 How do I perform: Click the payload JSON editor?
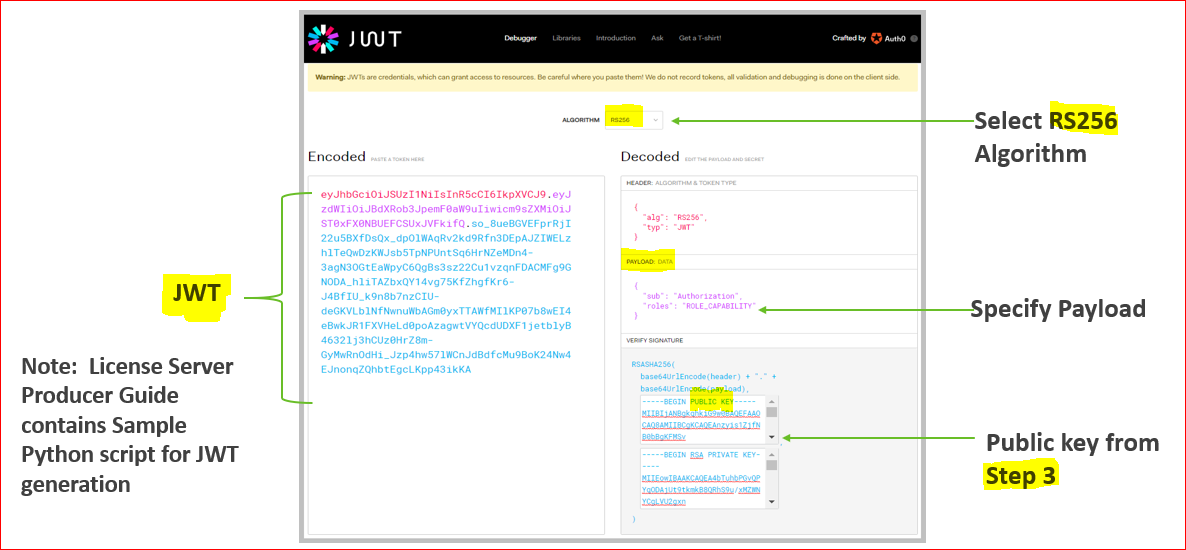tap(768, 300)
